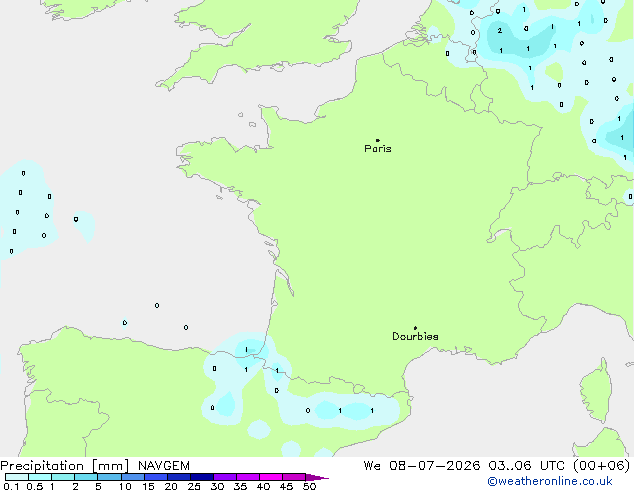
Task: Click the '2' precipitation value on the map
Action: click(x=500, y=31)
